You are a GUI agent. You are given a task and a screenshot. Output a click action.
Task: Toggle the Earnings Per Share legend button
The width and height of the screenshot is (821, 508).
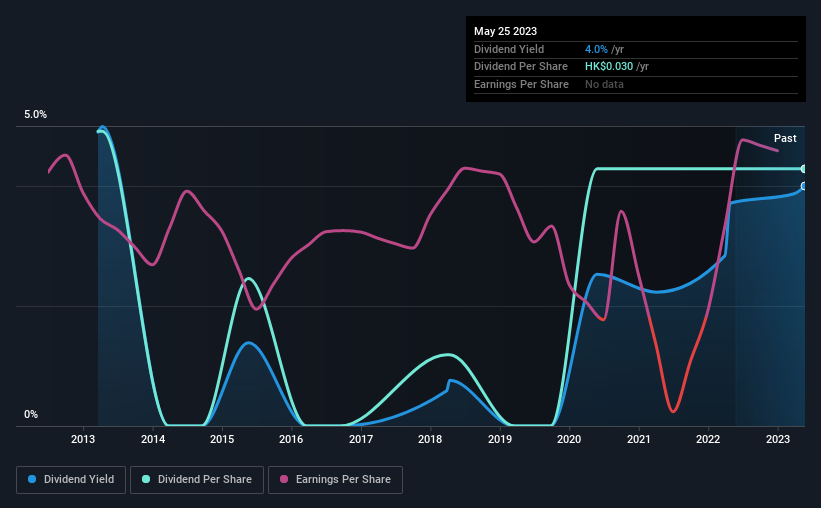pyautogui.click(x=336, y=480)
